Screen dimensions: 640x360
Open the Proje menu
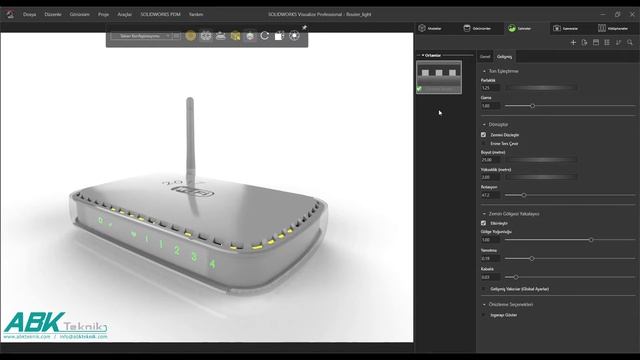[103, 14]
